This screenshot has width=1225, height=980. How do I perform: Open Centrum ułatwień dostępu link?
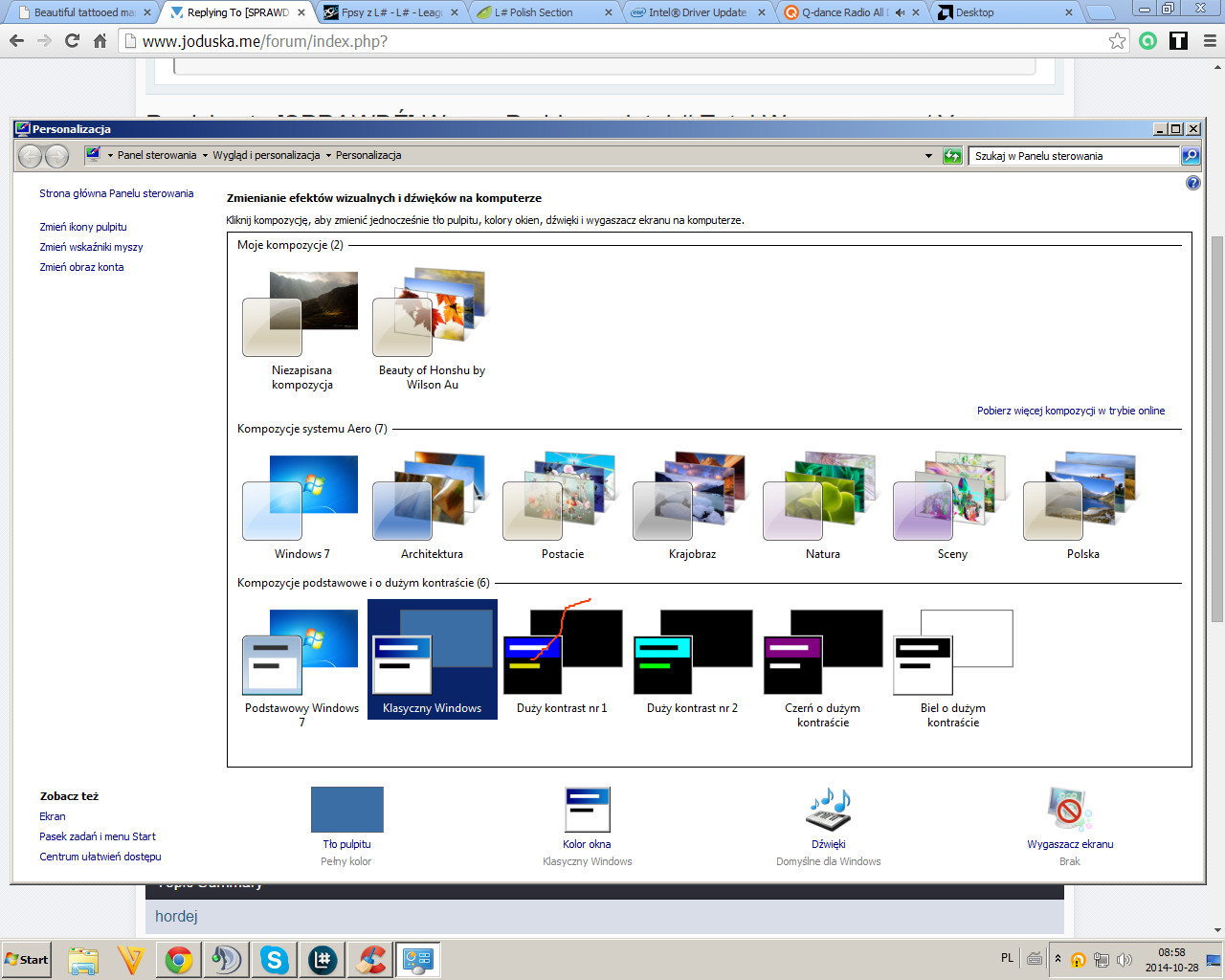point(100,857)
